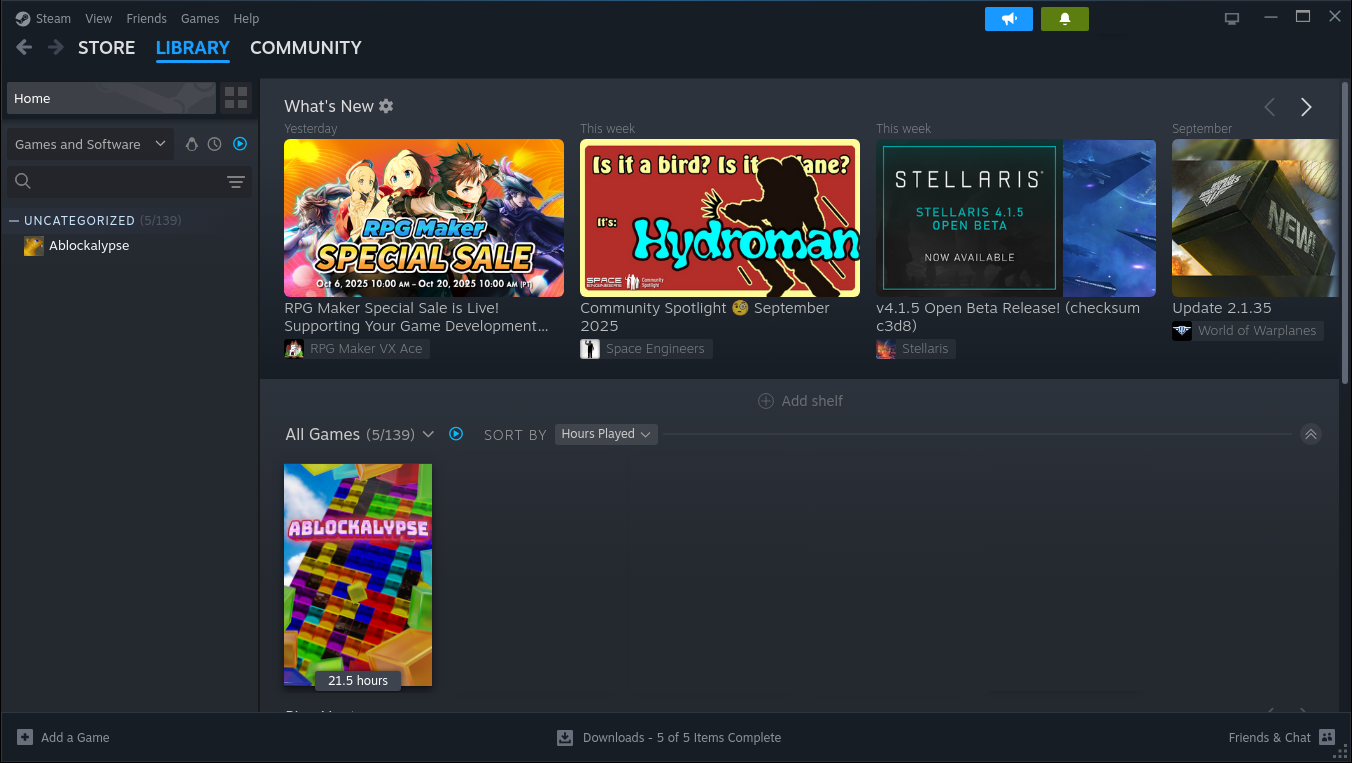
Task: Click the forward navigation arrow
Action: [56, 47]
